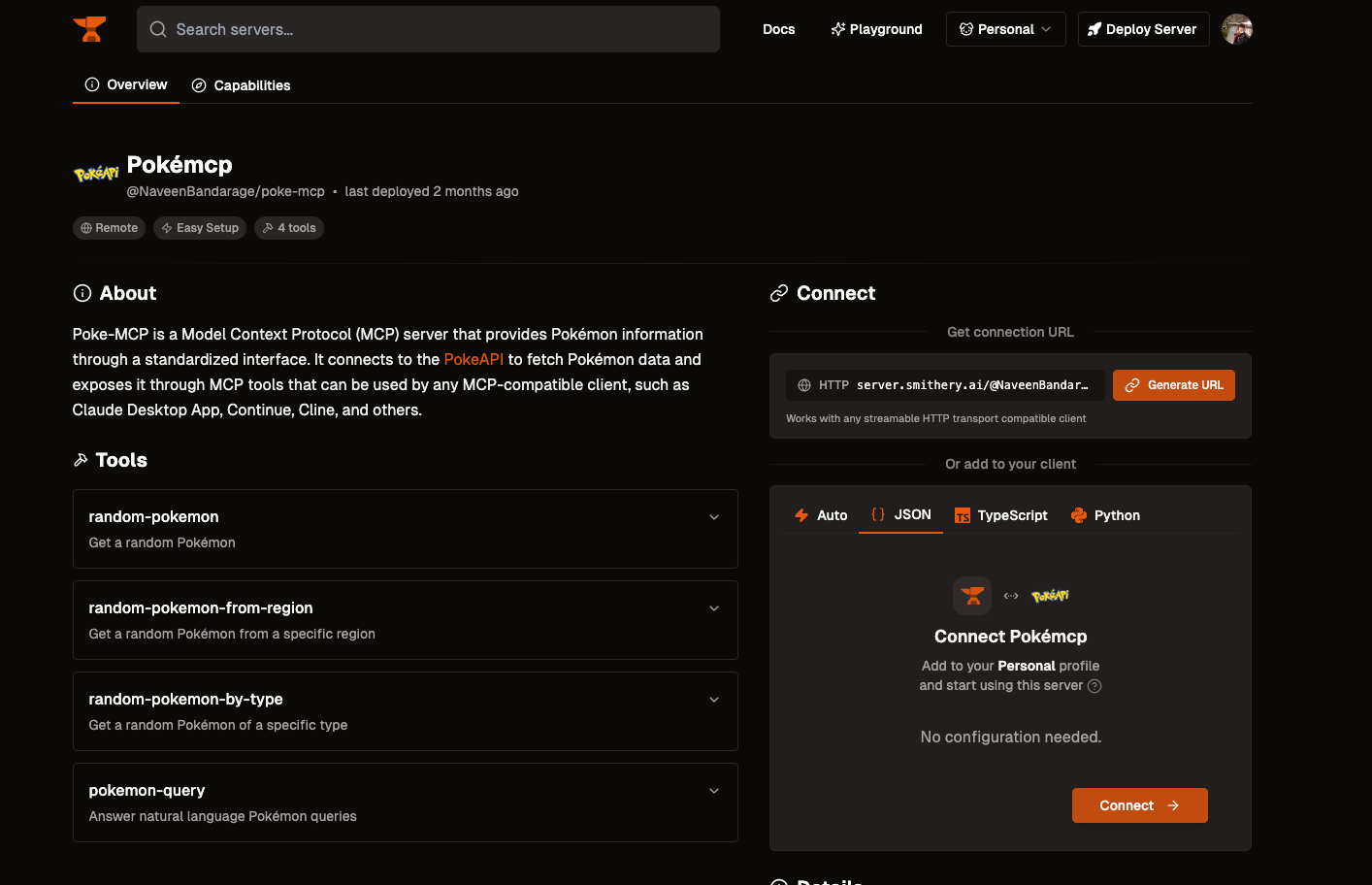The image size is (1372, 885).
Task: Open the PokeAPI link in About text
Action: [474, 359]
